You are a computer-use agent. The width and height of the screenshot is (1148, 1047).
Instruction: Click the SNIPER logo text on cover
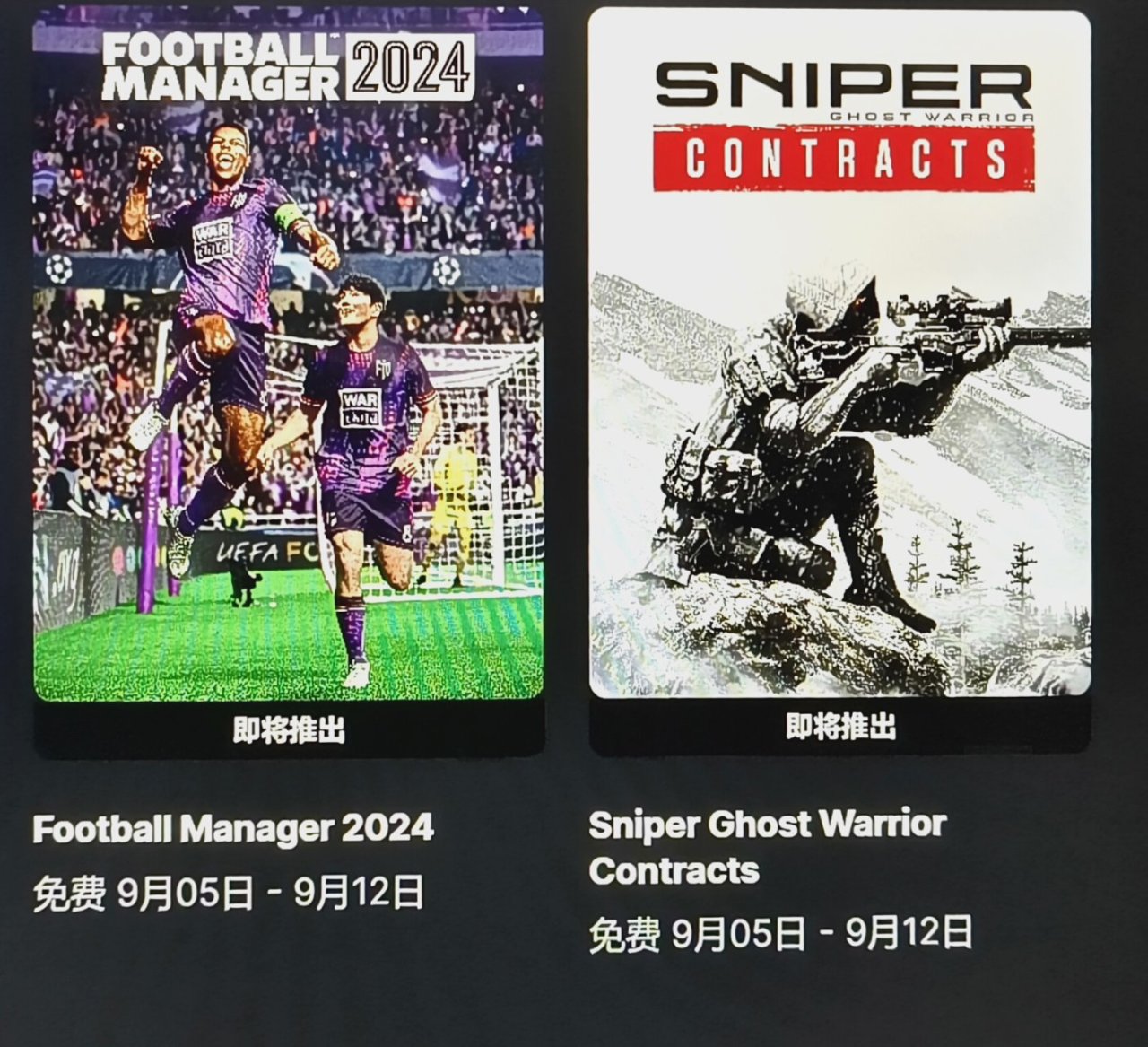843,83
